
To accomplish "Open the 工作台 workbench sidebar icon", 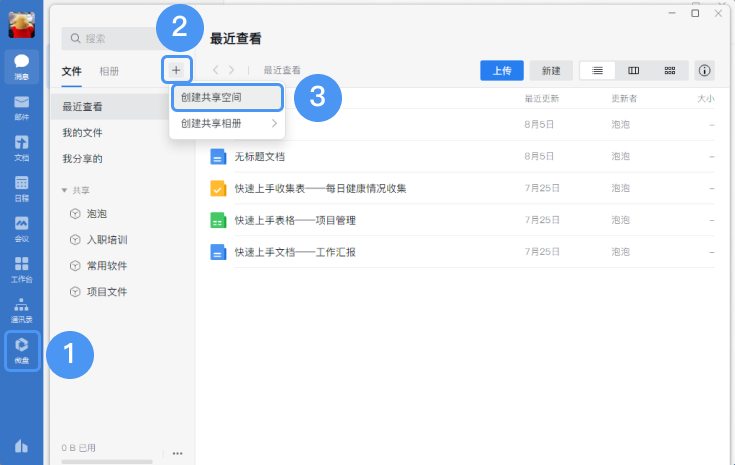I will click(x=21, y=269).
